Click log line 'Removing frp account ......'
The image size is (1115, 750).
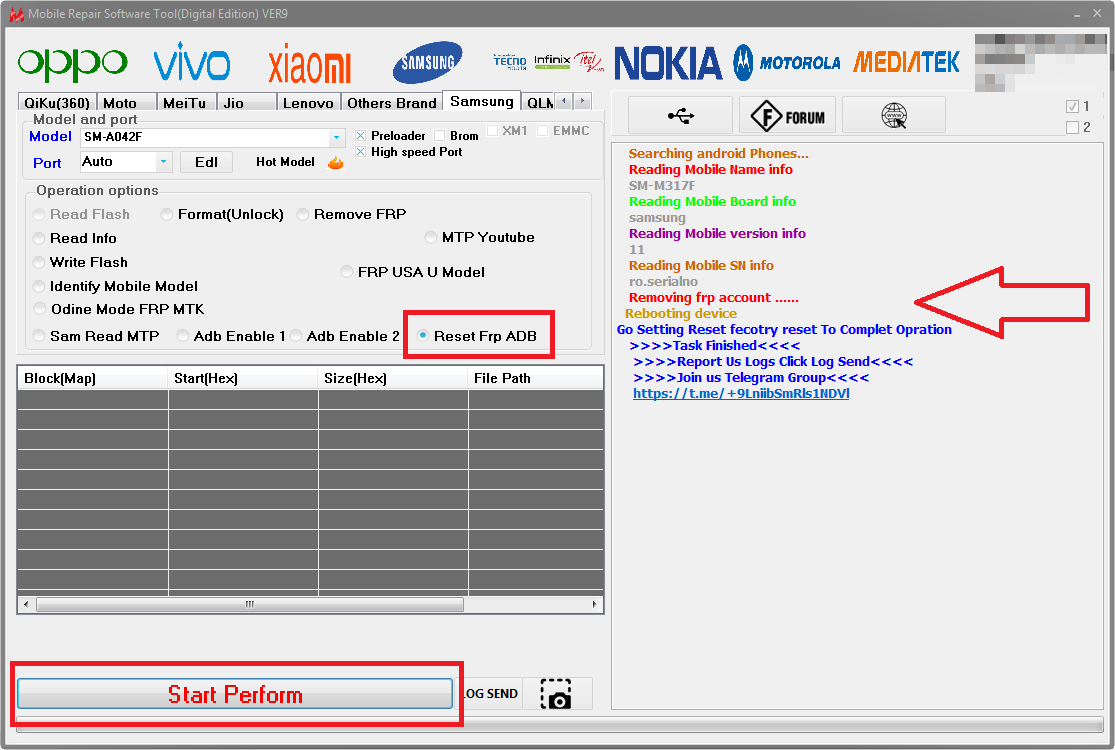[713, 297]
